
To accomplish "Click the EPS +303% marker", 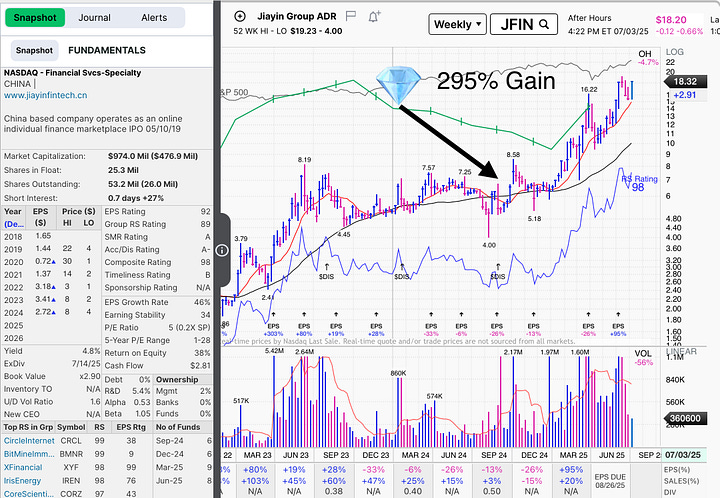I will 273,326.
